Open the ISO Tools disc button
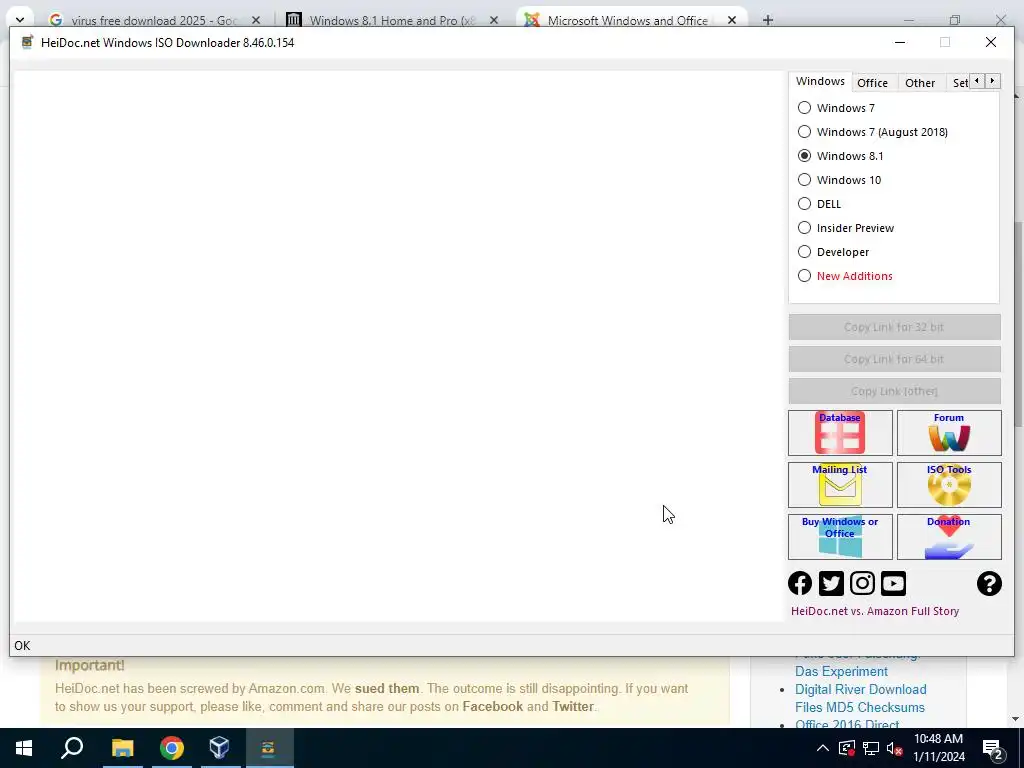The height and width of the screenshot is (768, 1024). (x=949, y=485)
